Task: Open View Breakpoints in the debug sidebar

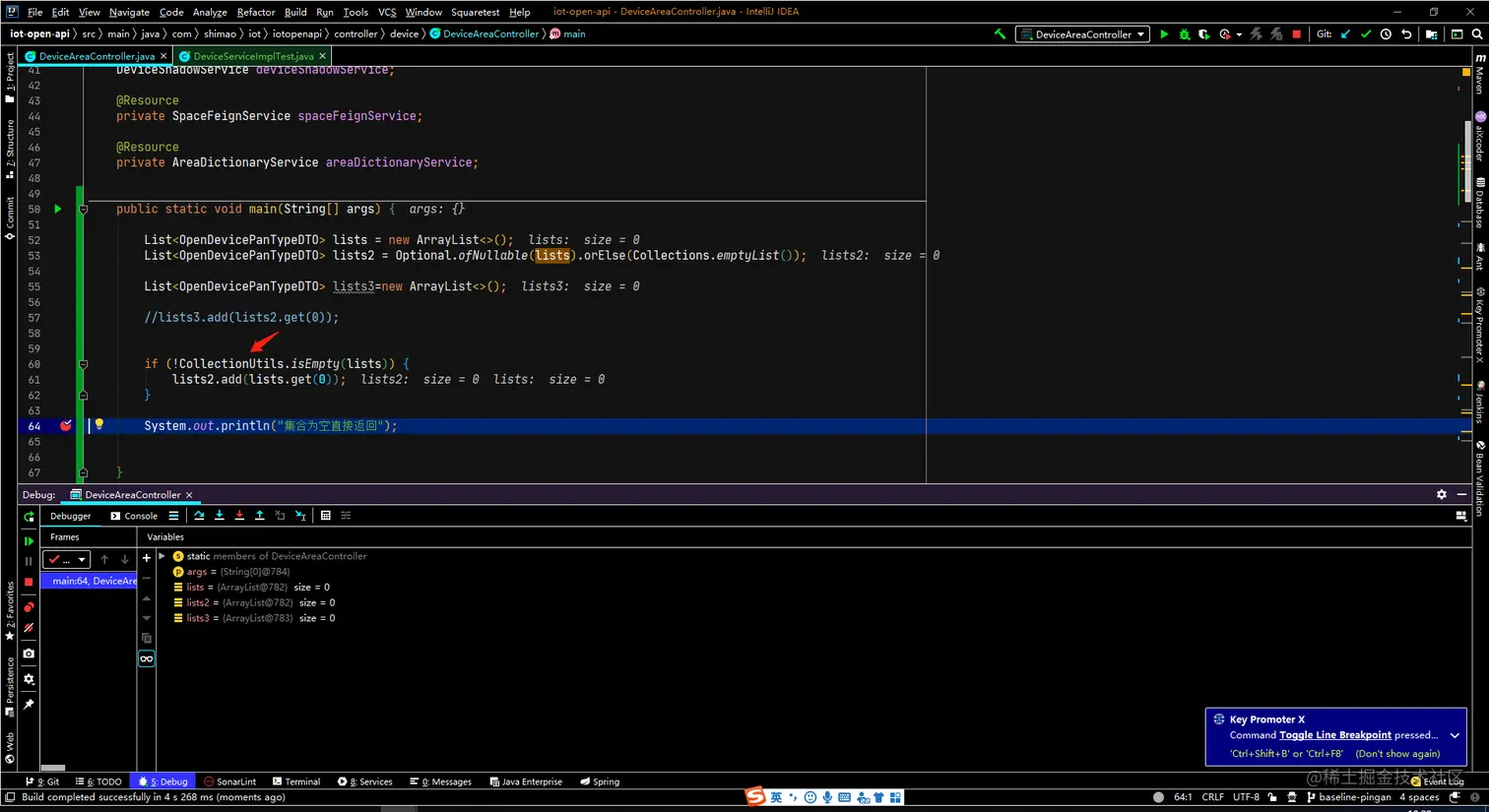Action: (29, 607)
